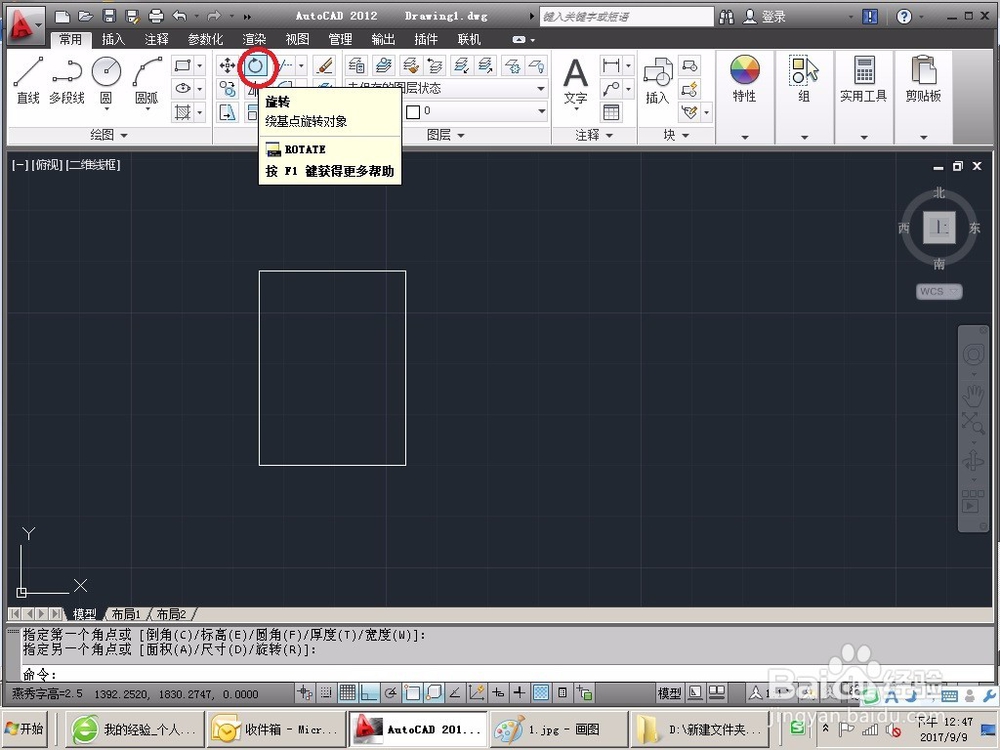This screenshot has width=1000, height=750.
Task: Click the Undo arrow icon
Action: click(180, 17)
